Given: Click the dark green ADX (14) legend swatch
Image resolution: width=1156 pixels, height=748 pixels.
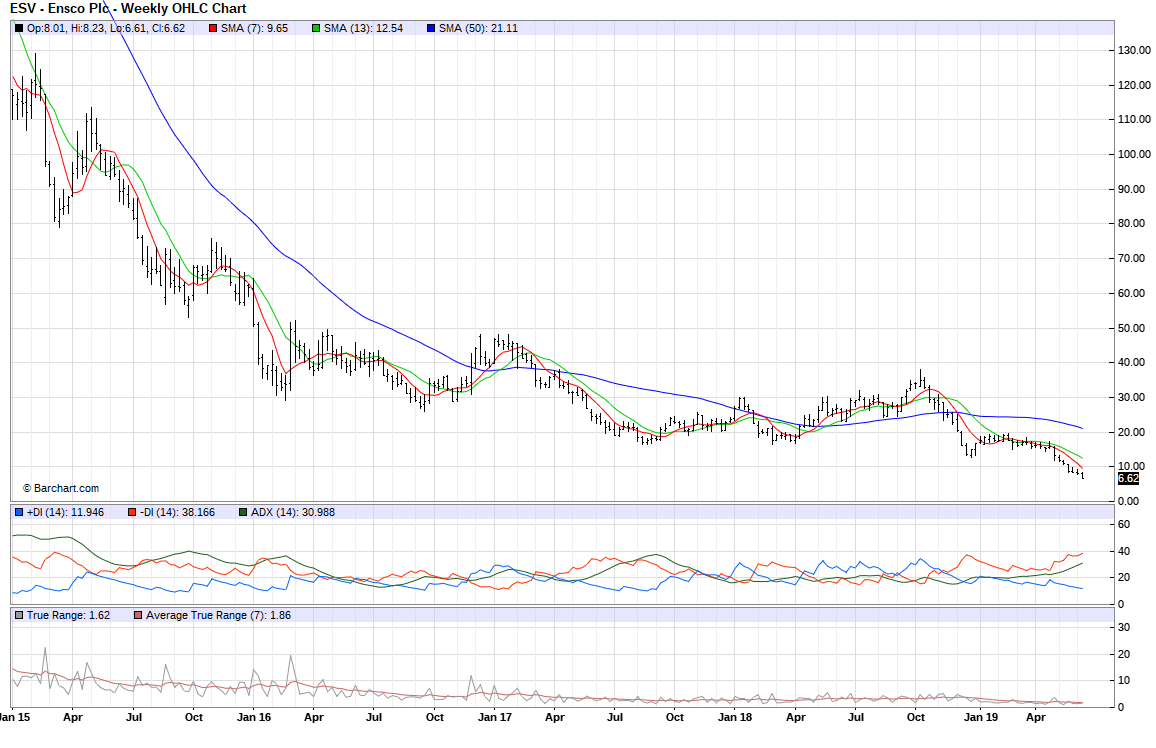Looking at the screenshot, I should [x=243, y=512].
